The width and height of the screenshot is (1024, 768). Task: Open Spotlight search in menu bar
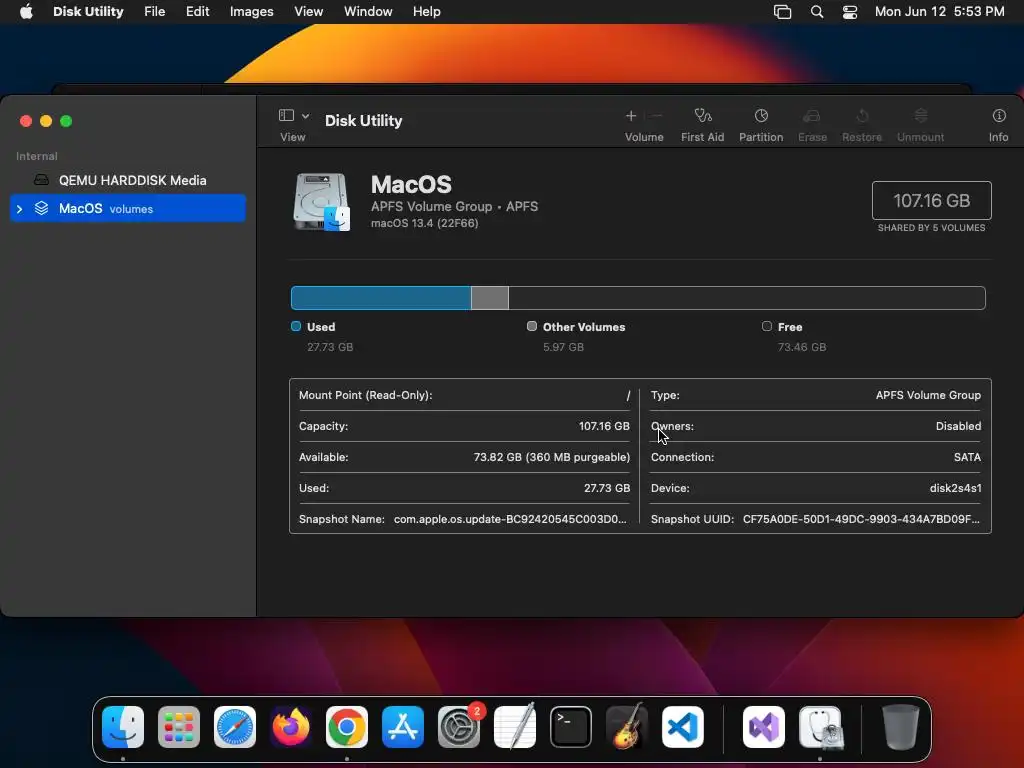click(x=816, y=12)
